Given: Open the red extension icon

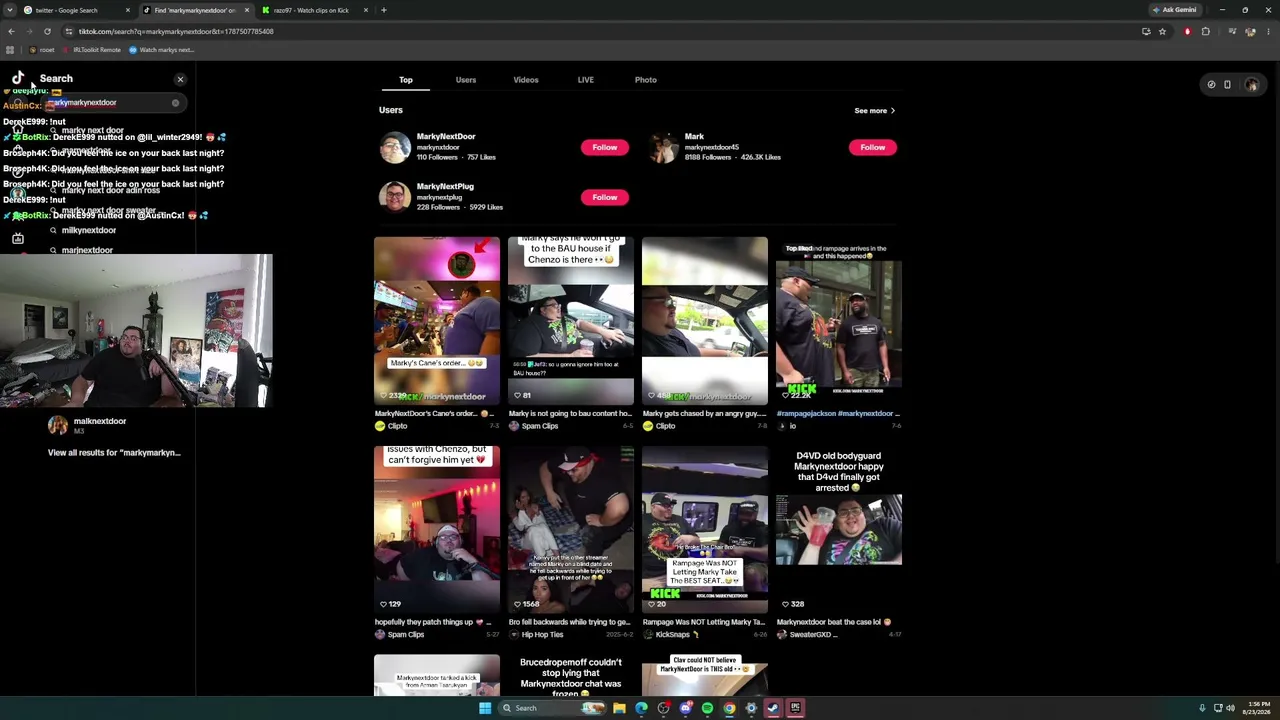Looking at the screenshot, I should pyautogui.click(x=1188, y=32).
